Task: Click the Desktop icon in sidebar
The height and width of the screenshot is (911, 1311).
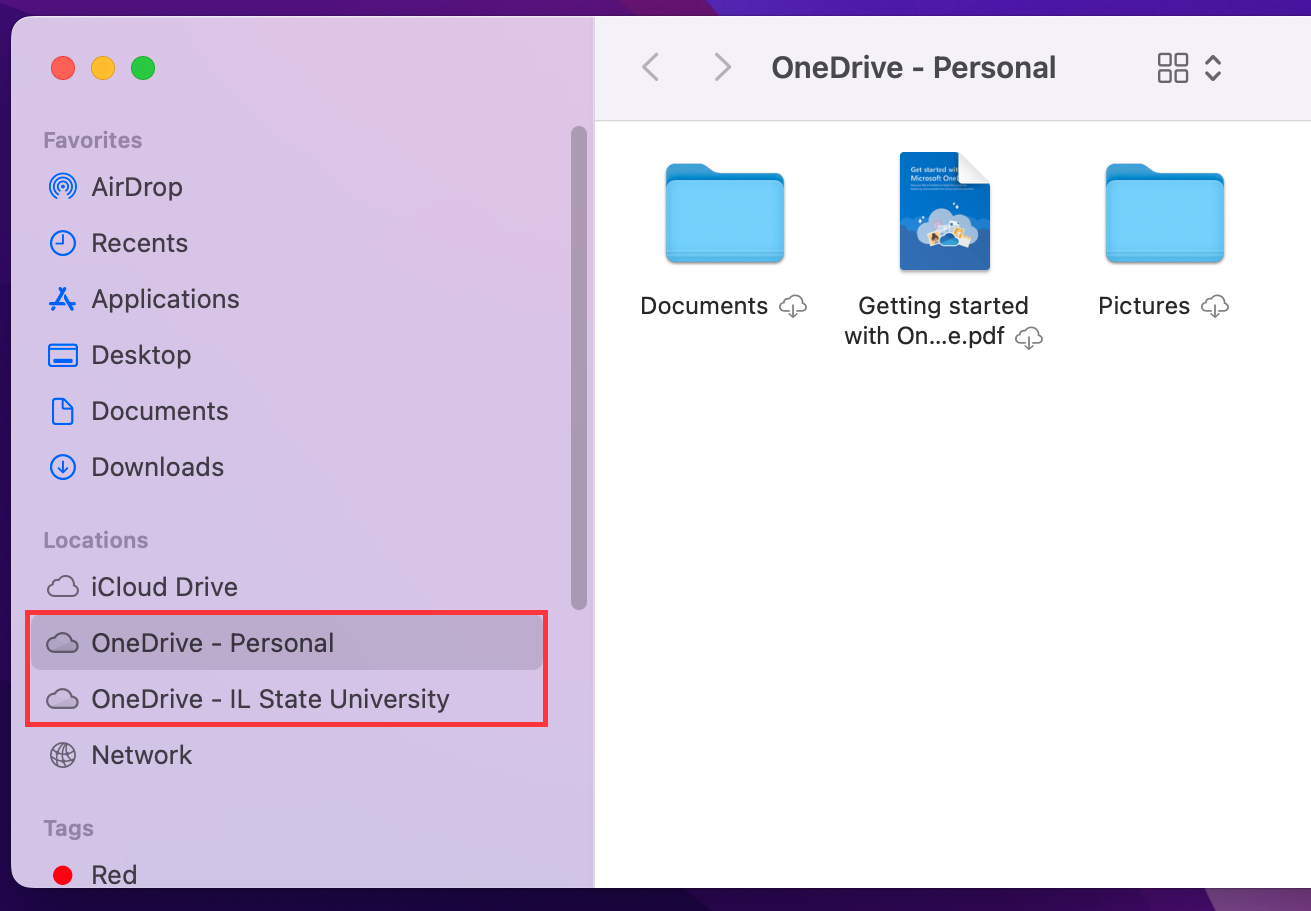Action: (62, 355)
